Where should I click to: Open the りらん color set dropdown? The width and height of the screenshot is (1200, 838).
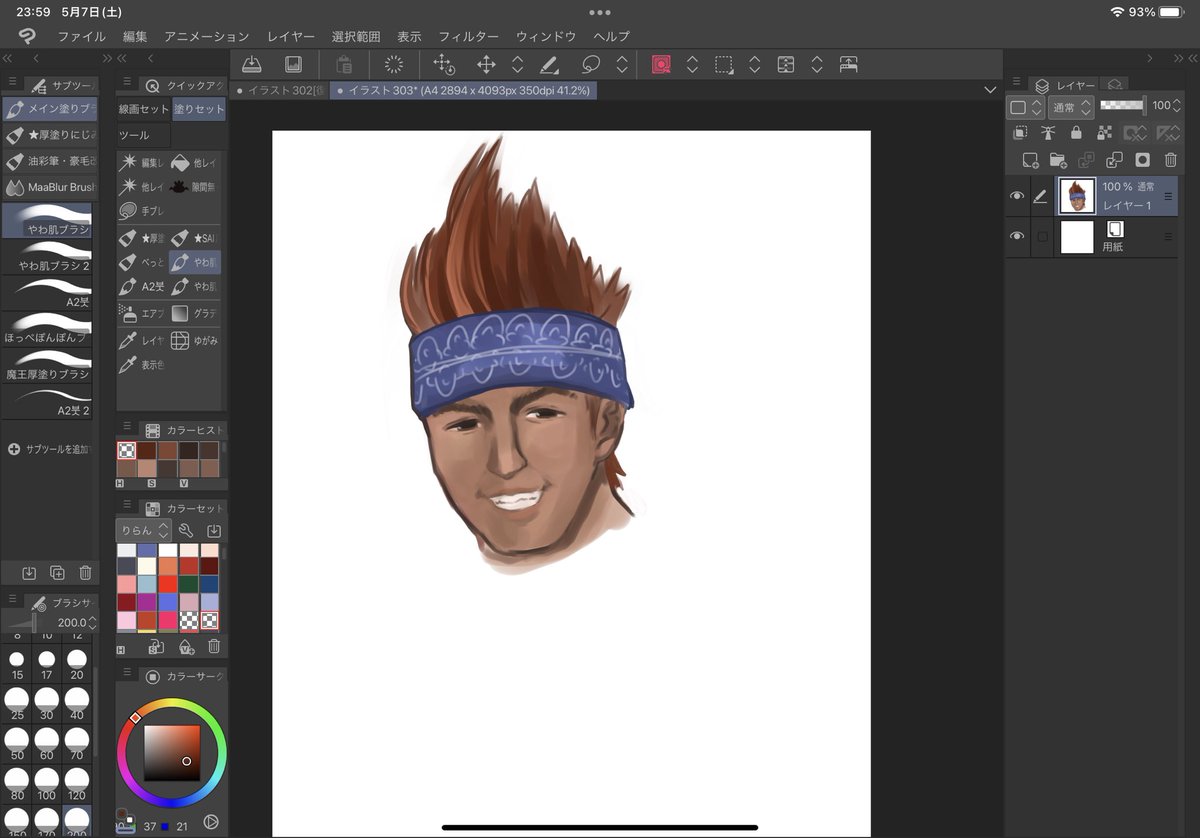click(144, 530)
